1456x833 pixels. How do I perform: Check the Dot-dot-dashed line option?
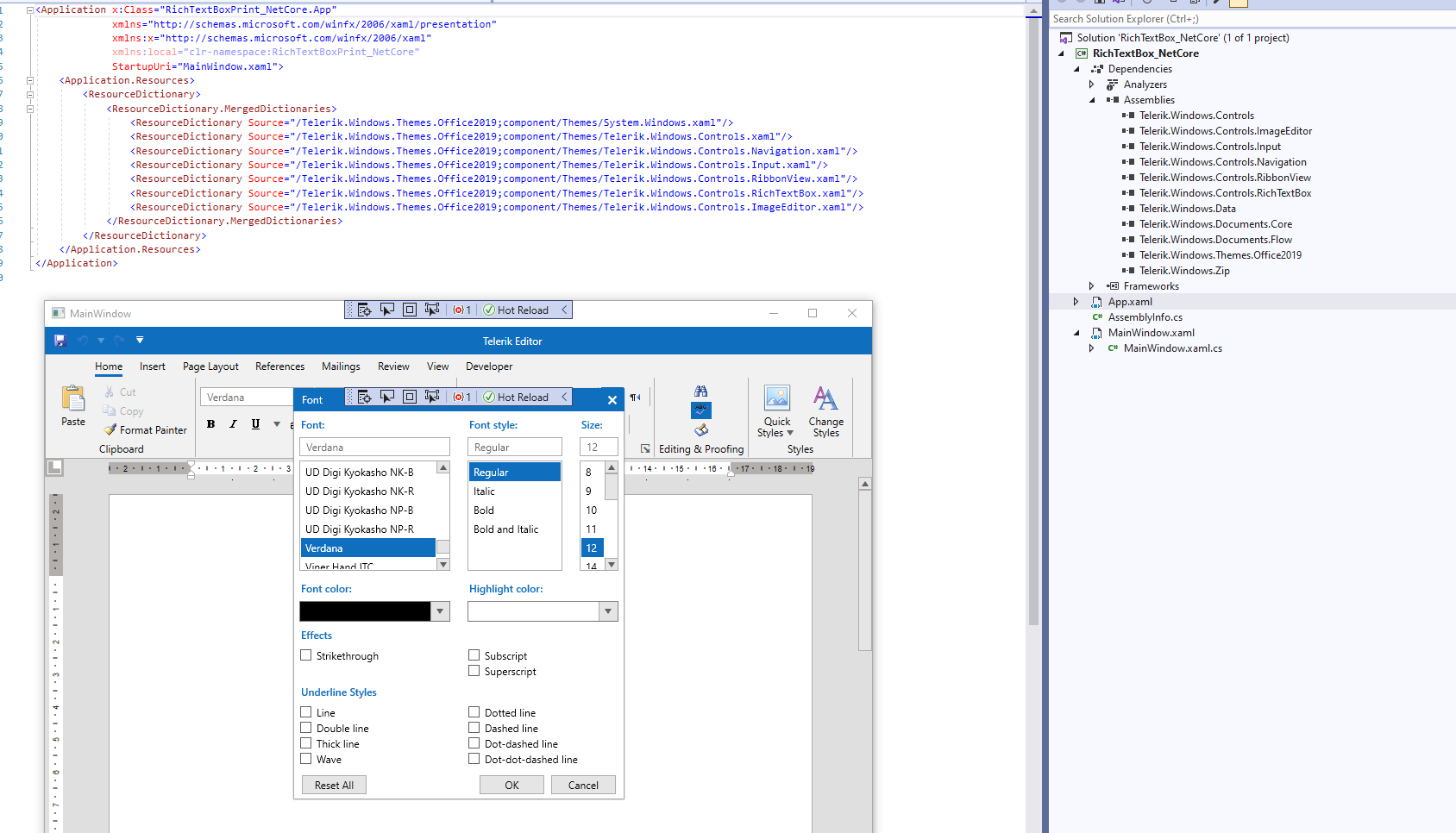pyautogui.click(x=474, y=759)
